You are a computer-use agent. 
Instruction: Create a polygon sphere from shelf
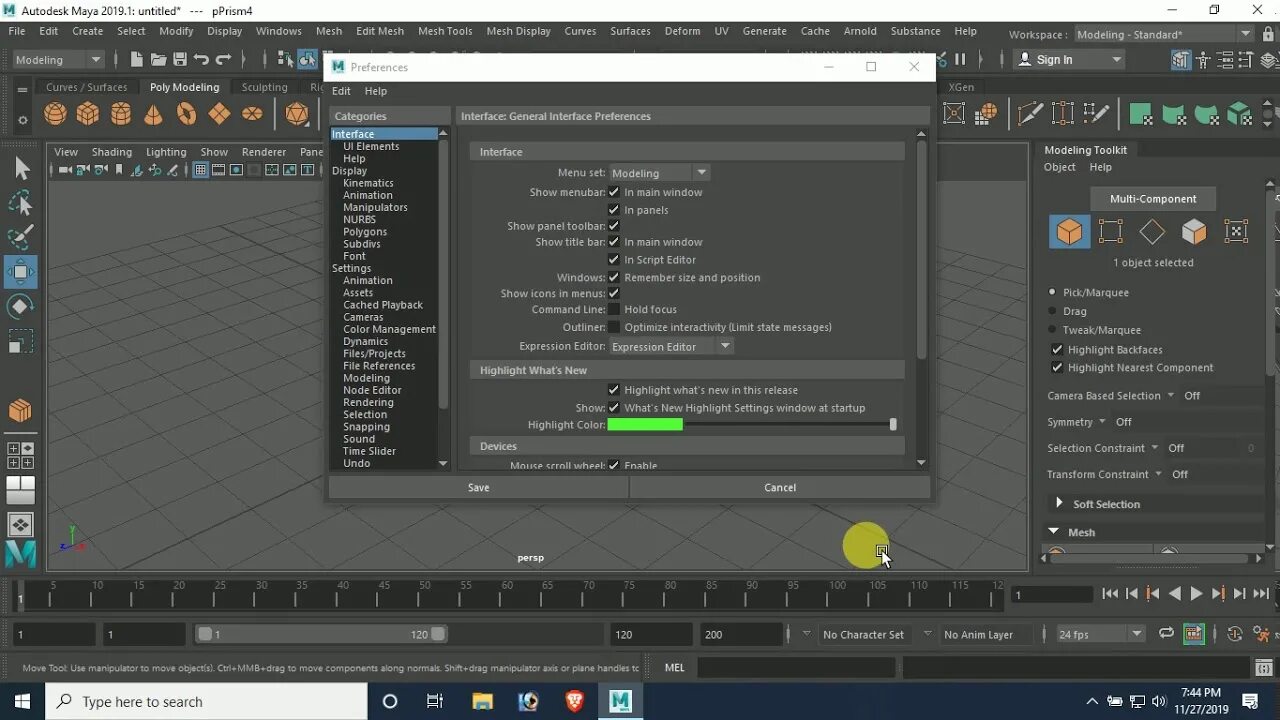(55, 114)
